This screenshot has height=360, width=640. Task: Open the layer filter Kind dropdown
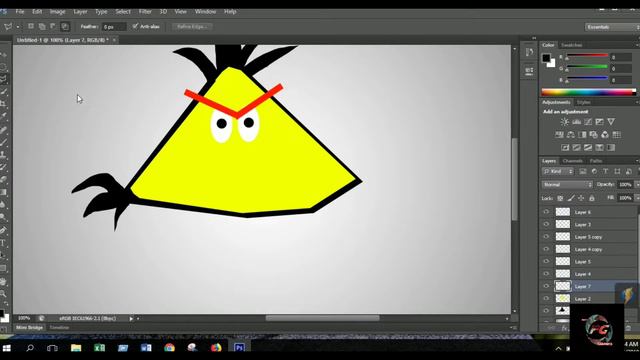tap(558, 171)
